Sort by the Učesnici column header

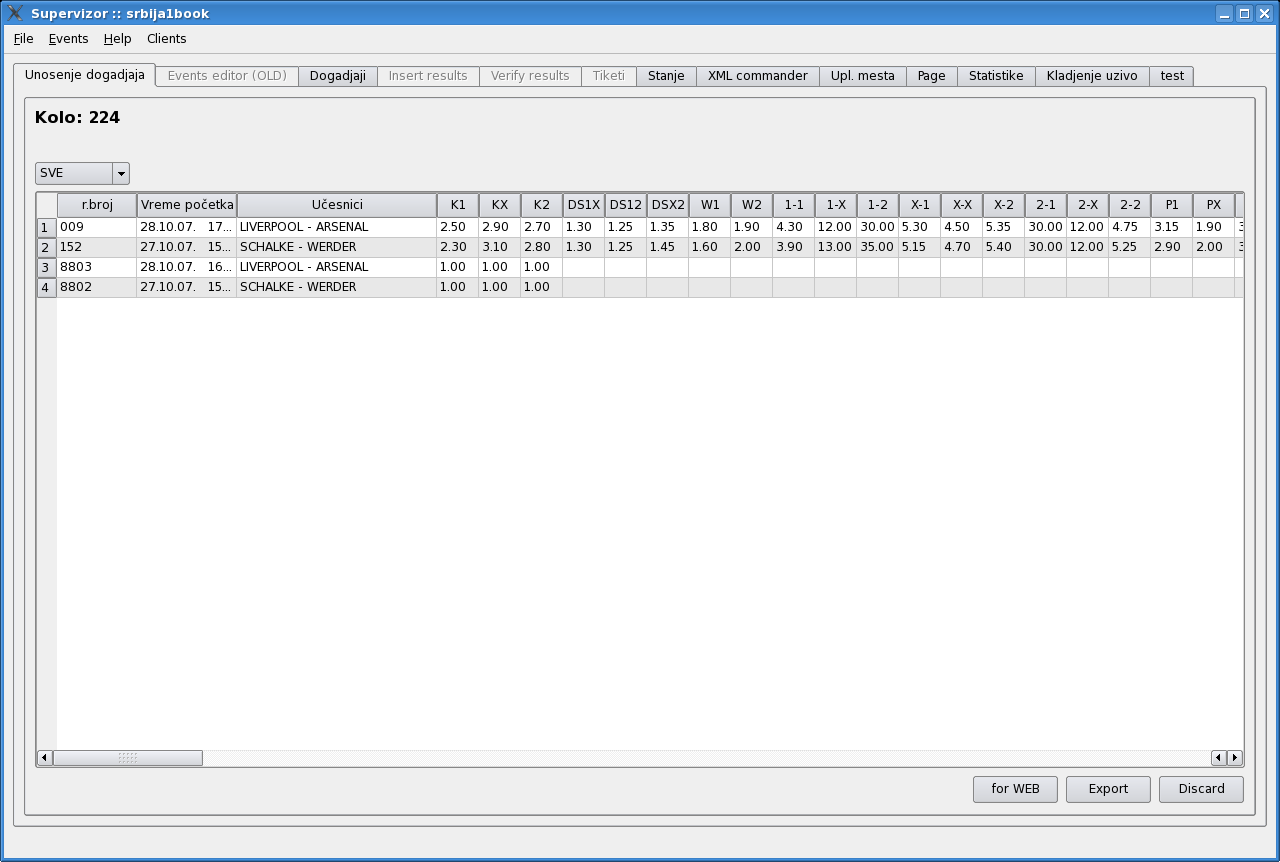[x=337, y=205]
